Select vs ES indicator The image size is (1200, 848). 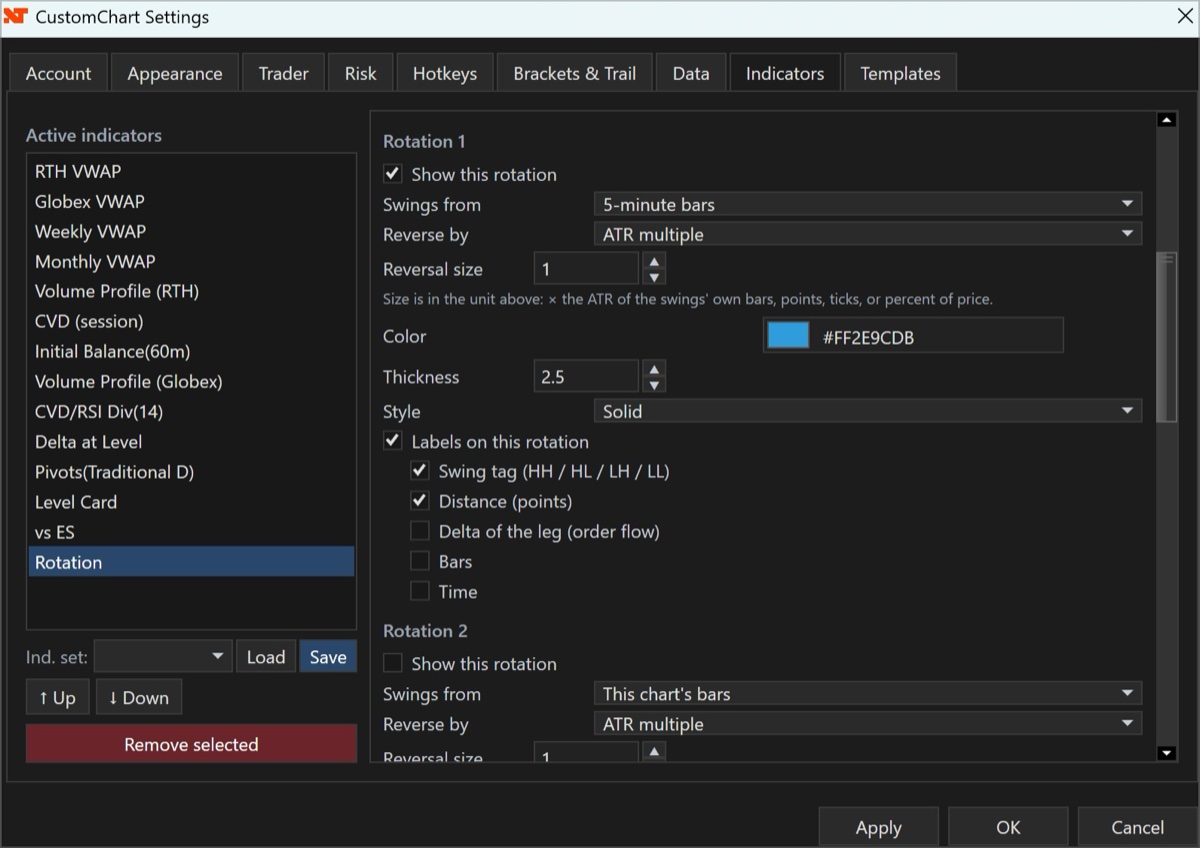pos(191,531)
